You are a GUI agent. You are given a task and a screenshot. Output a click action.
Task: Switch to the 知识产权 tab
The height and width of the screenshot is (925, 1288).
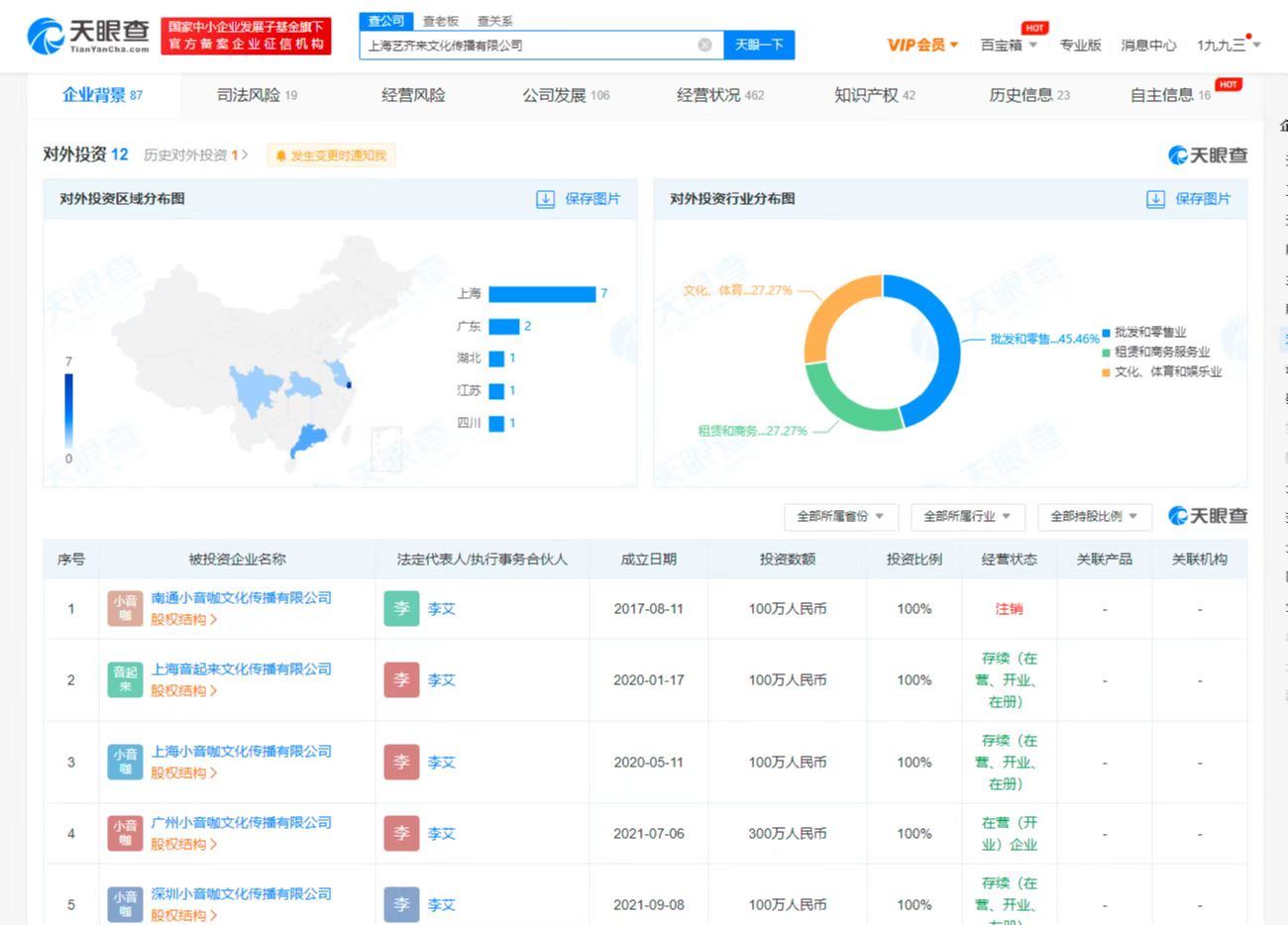(x=874, y=95)
